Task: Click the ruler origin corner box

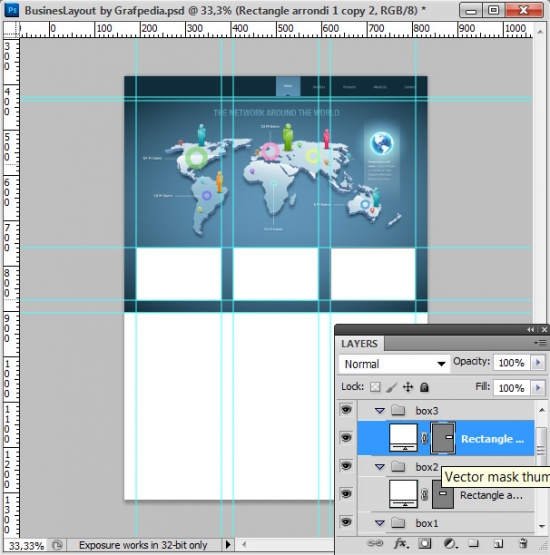Action: tap(11, 30)
